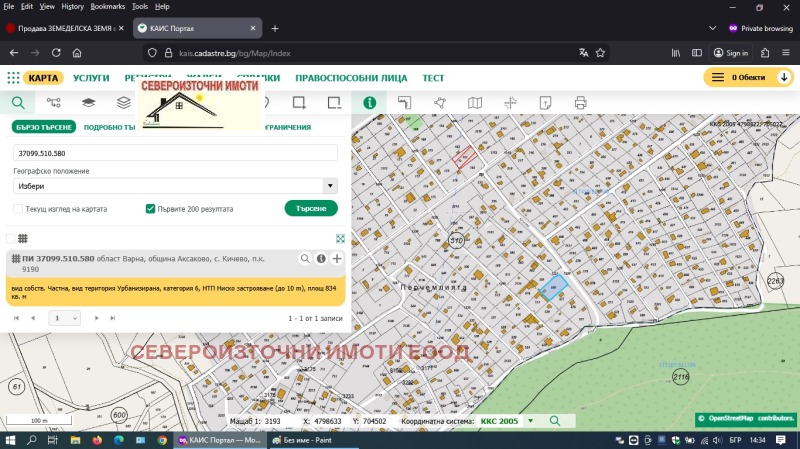Screen dimensions: 800x449
Task: Open 'Географско положение' dropdown
Action: (175, 186)
